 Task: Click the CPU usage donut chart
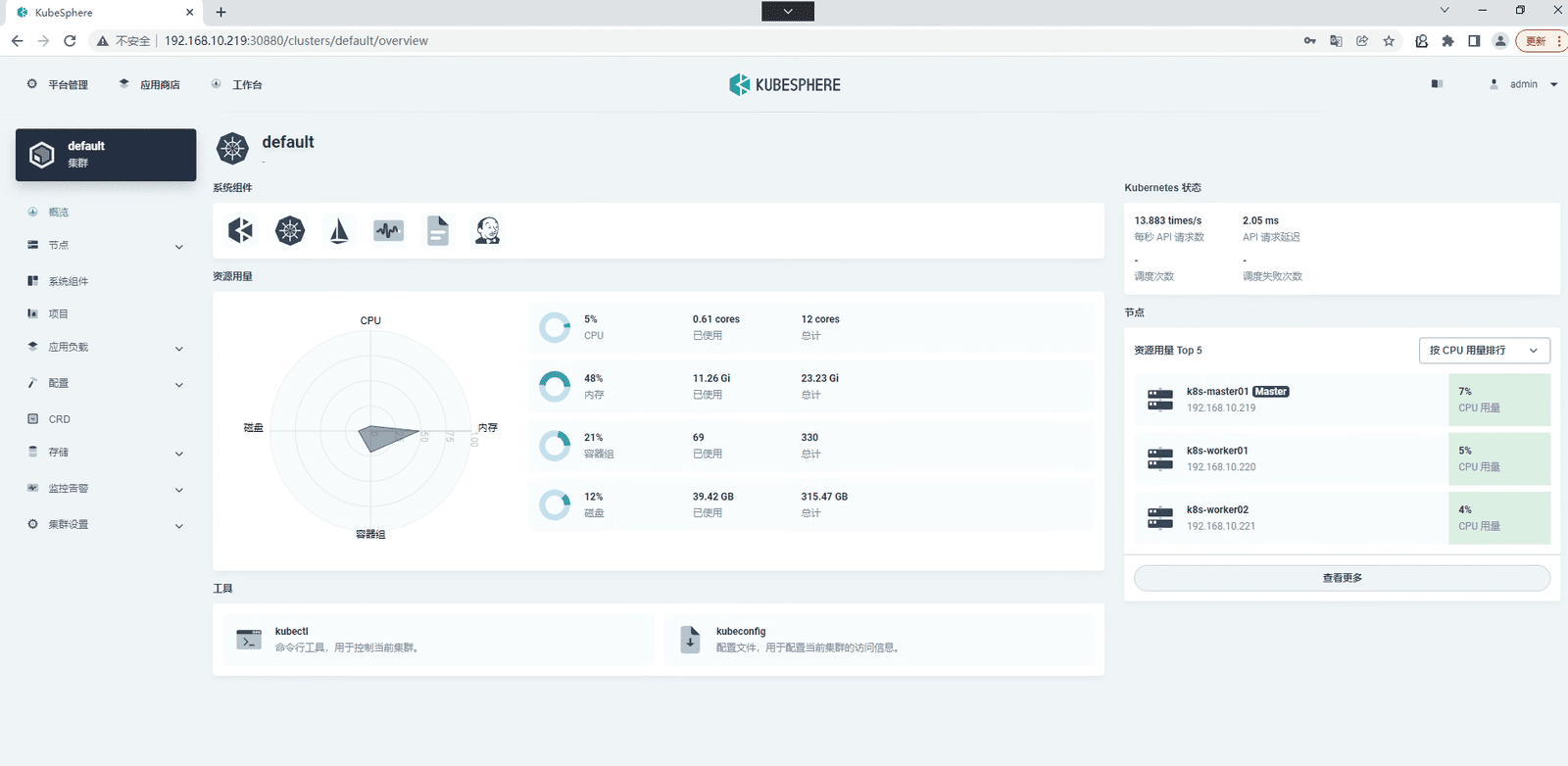click(x=555, y=327)
